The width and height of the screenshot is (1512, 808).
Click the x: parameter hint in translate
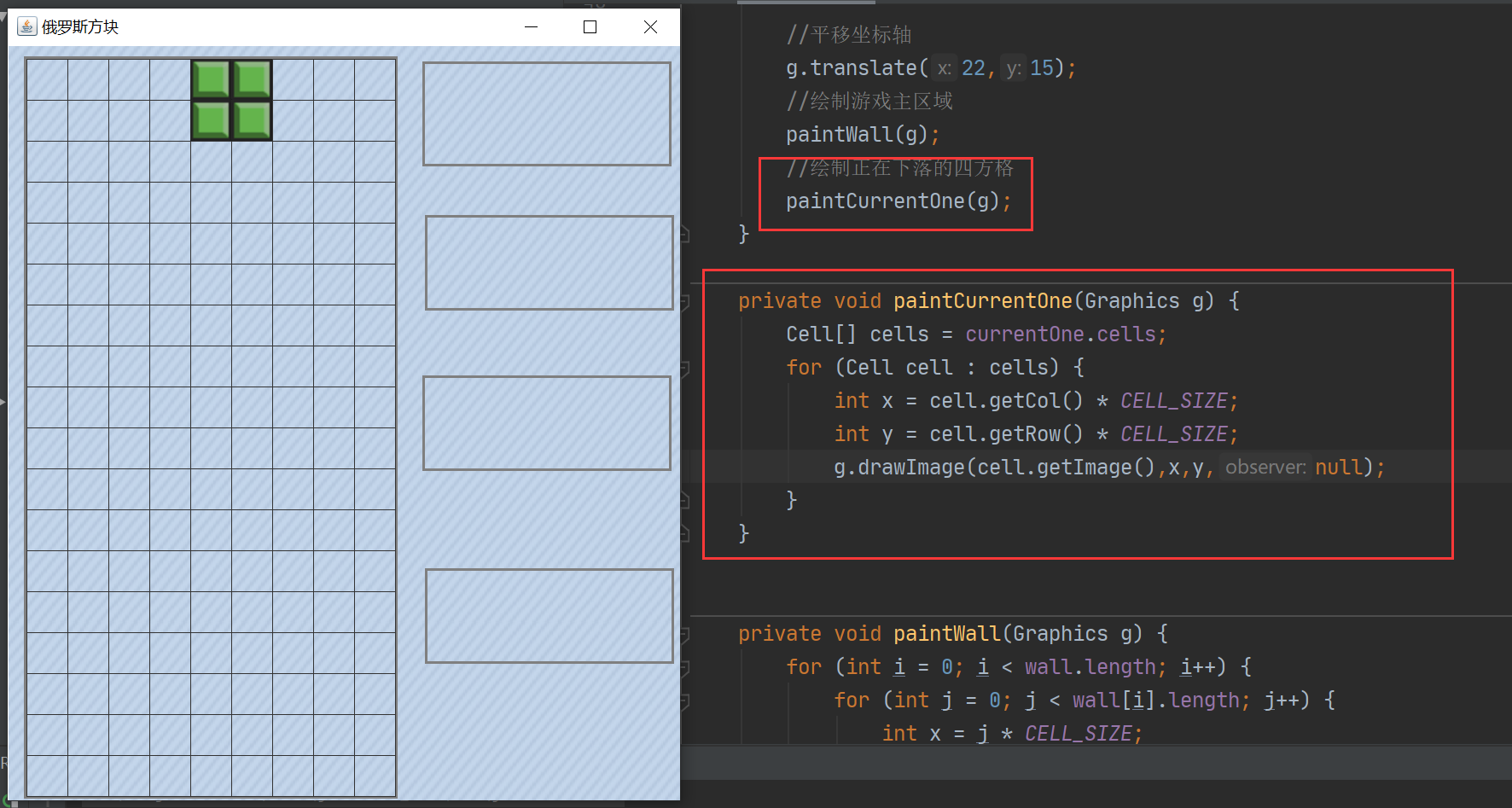pos(944,68)
